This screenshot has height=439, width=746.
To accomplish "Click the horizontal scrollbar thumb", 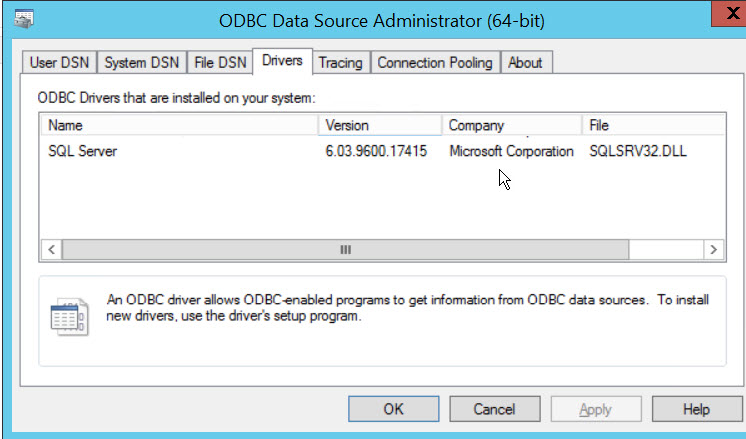I will (x=345, y=250).
